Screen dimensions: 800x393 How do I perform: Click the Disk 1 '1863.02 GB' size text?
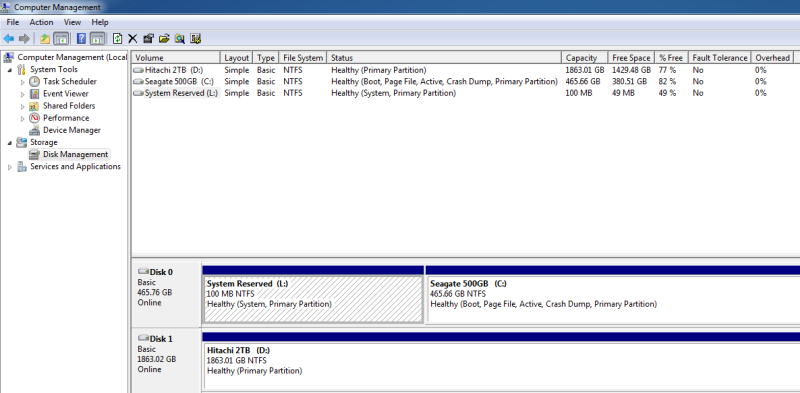(157, 359)
